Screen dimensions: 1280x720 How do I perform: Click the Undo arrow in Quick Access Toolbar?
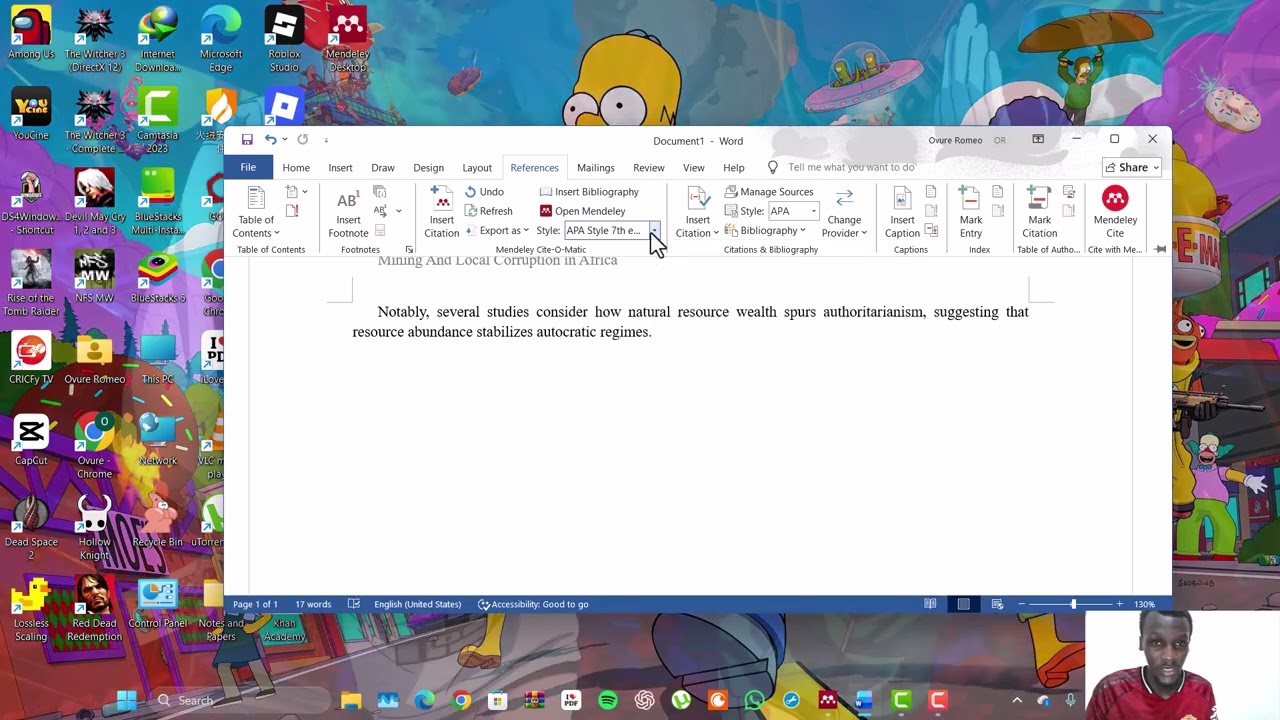270,140
